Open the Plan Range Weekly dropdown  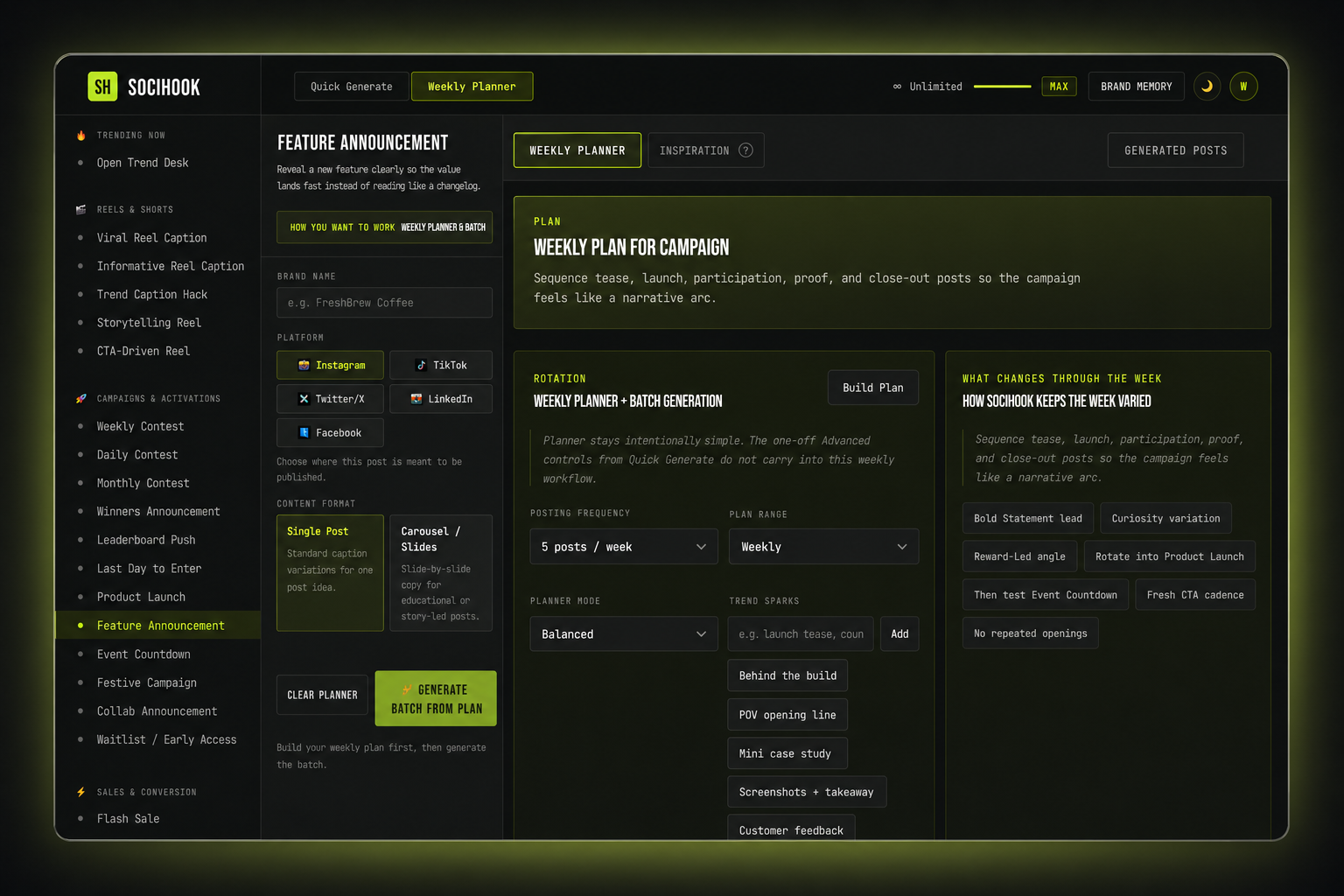823,547
